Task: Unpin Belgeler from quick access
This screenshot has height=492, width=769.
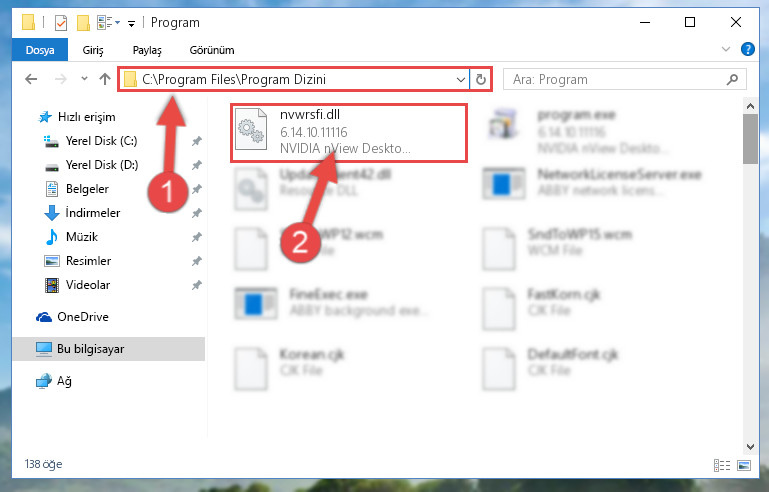Action: click(197, 189)
